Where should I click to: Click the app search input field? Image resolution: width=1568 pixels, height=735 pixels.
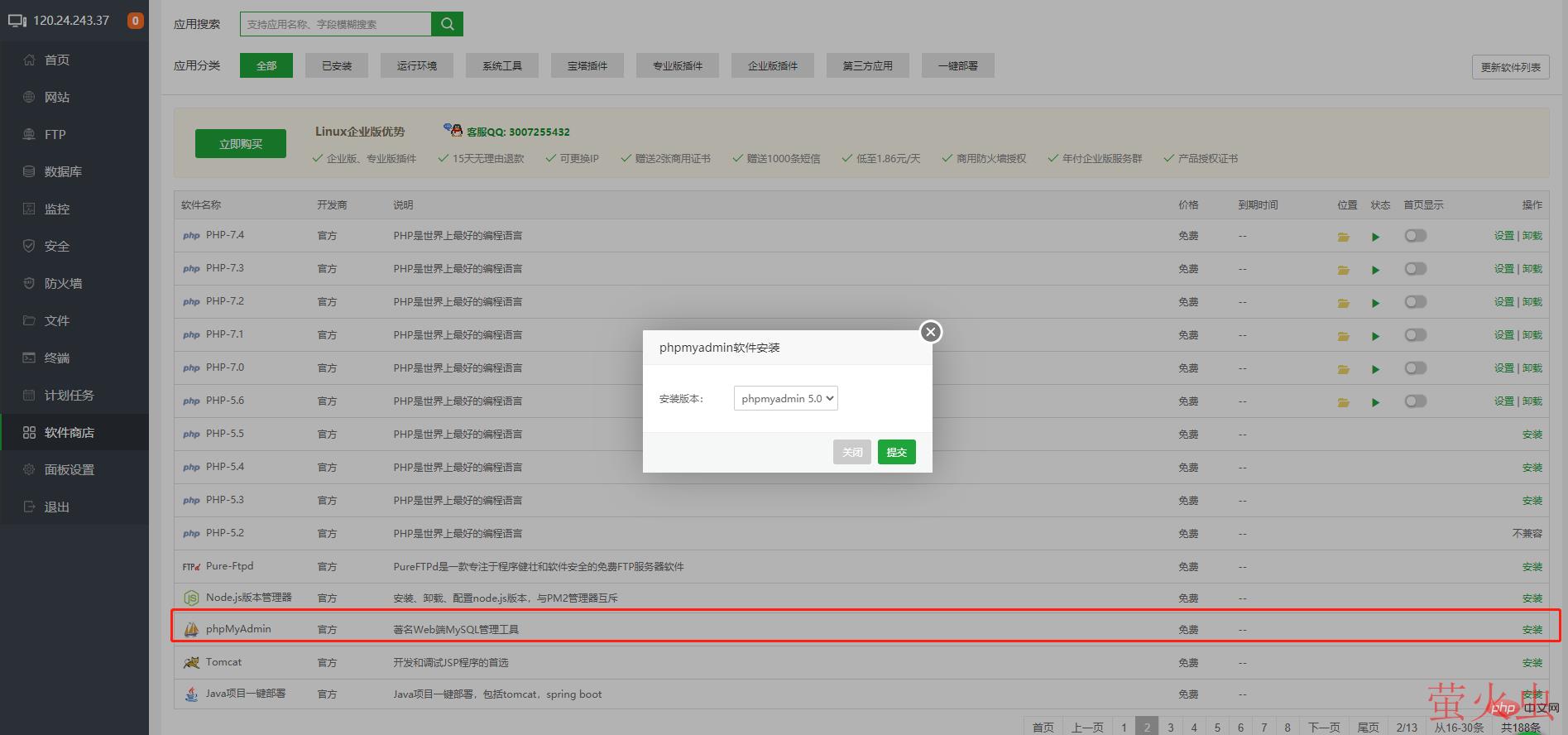tap(336, 24)
